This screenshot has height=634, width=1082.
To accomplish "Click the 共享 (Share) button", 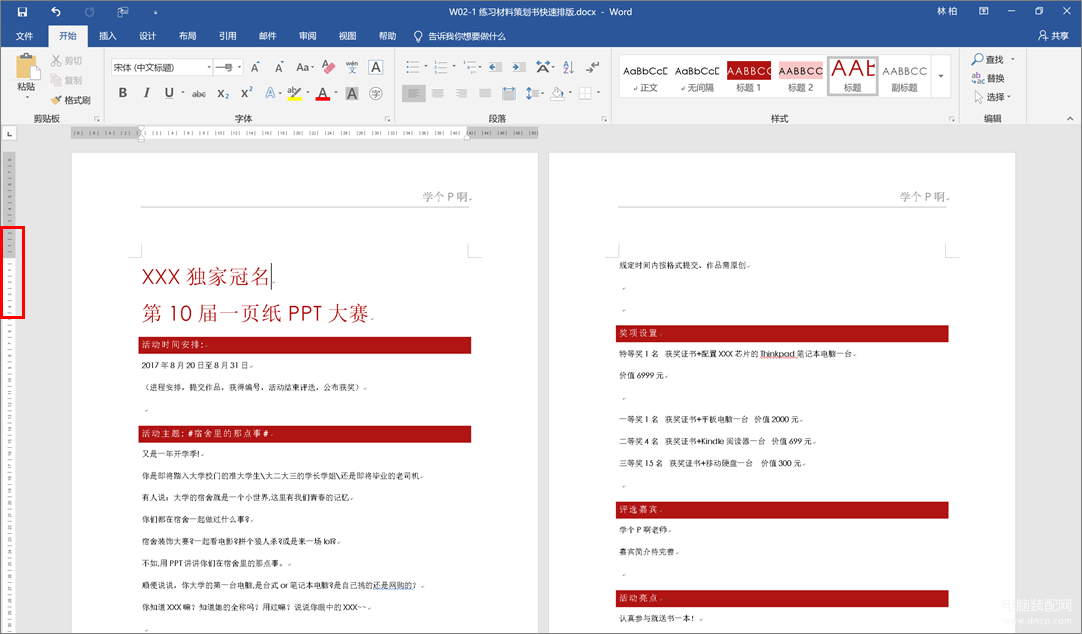I will tap(1053, 36).
